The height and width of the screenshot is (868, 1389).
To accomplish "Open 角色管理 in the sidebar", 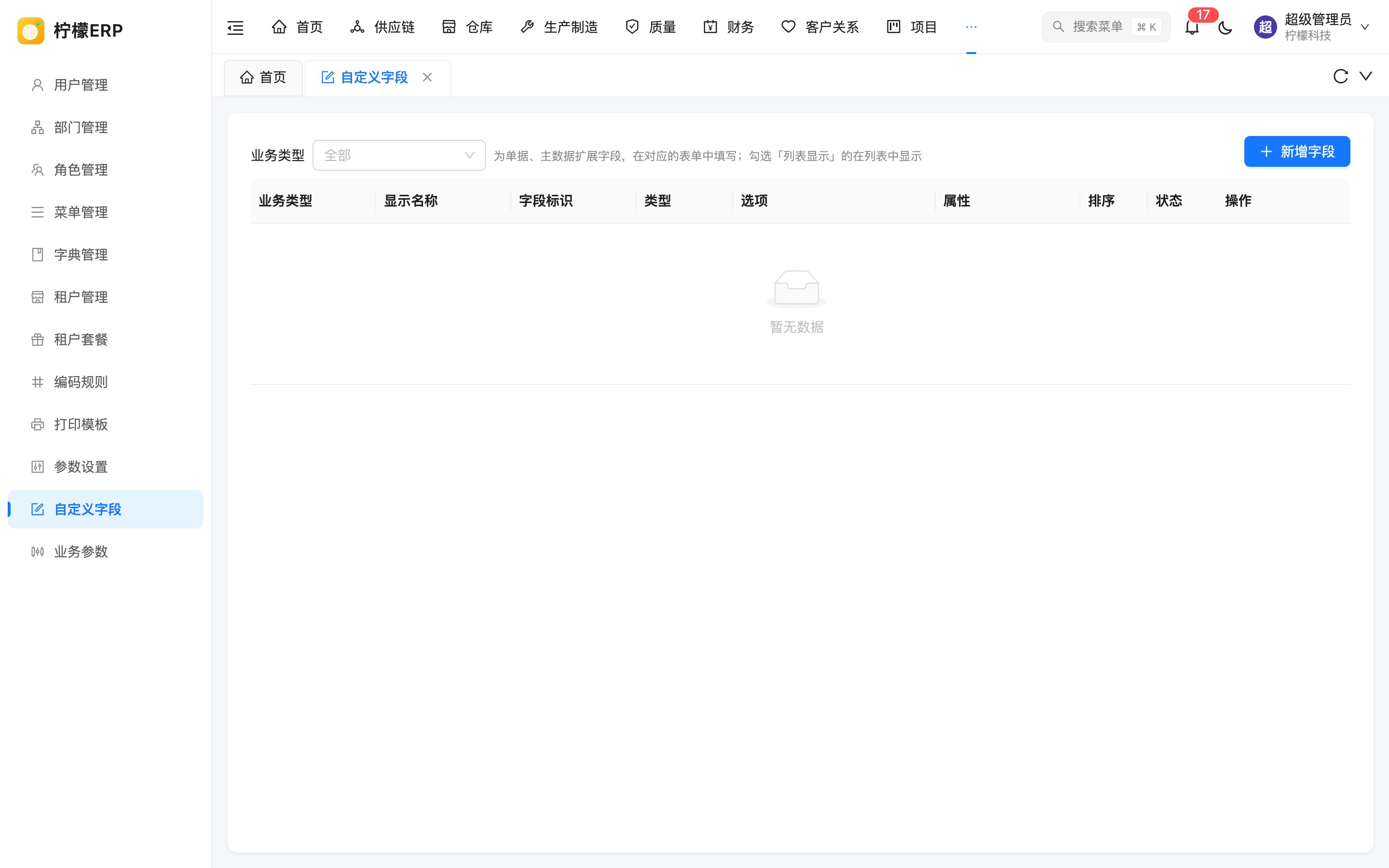I will (106, 170).
